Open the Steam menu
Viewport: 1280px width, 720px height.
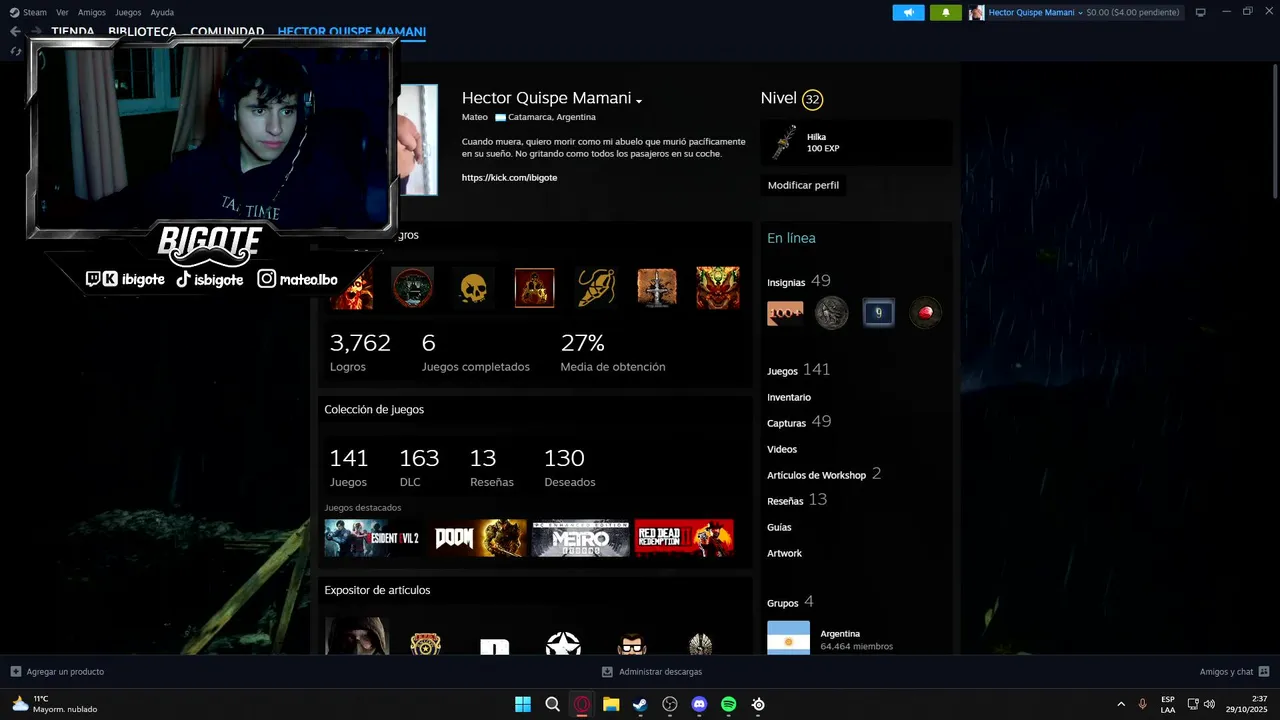(29, 12)
